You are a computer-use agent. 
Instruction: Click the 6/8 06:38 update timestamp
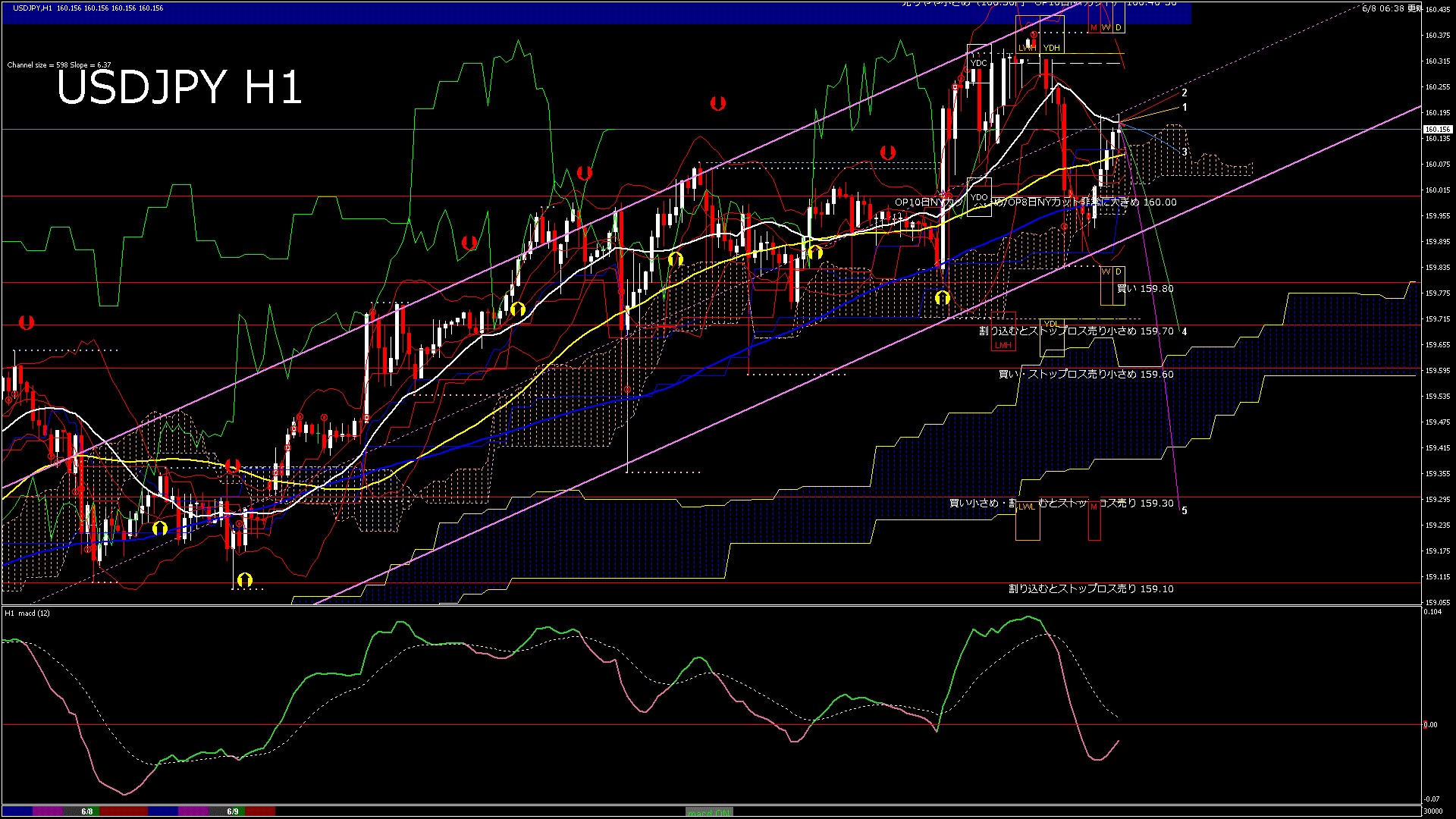tap(1392, 8)
